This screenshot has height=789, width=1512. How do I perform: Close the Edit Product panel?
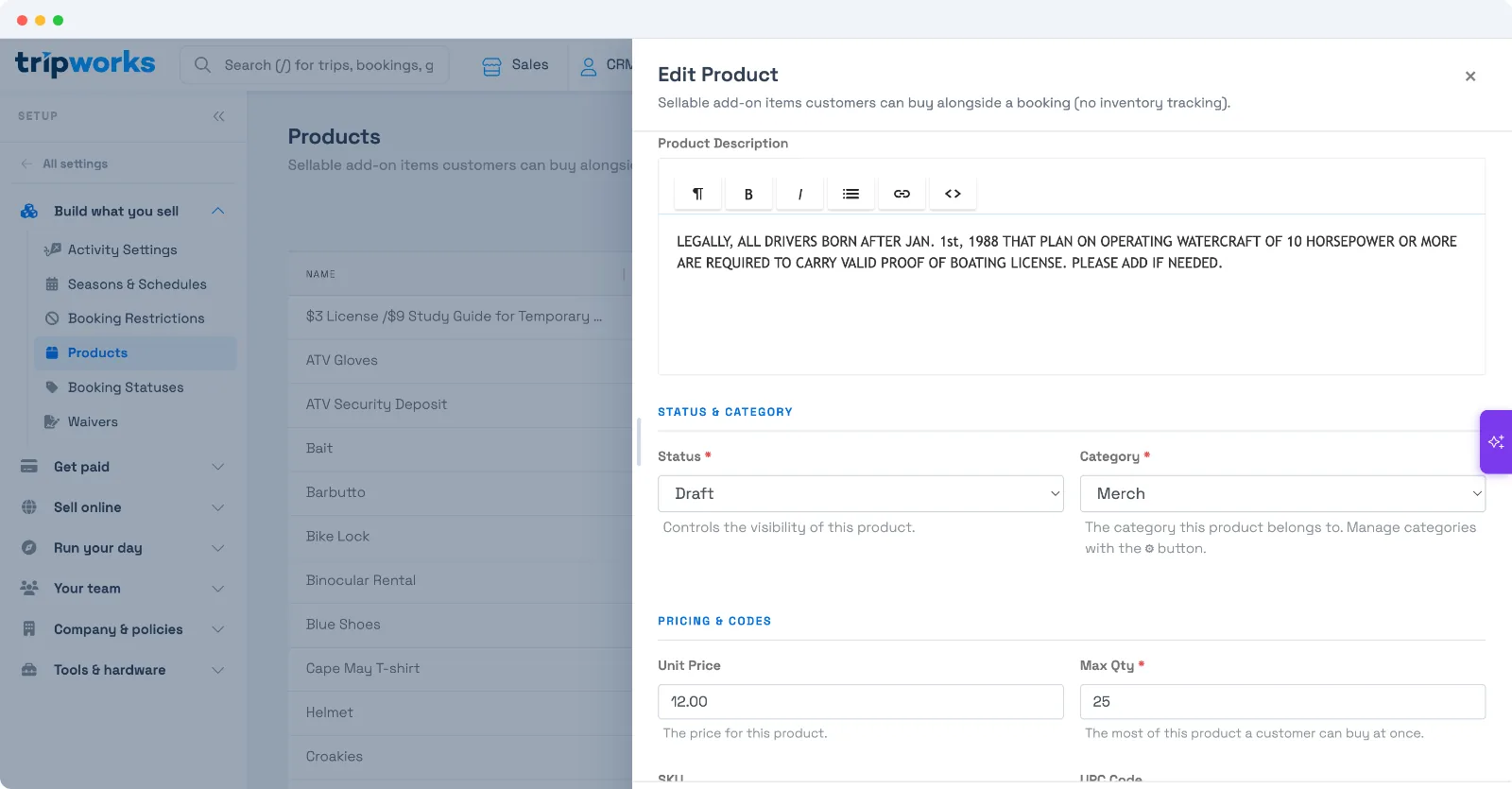pos(1470,77)
